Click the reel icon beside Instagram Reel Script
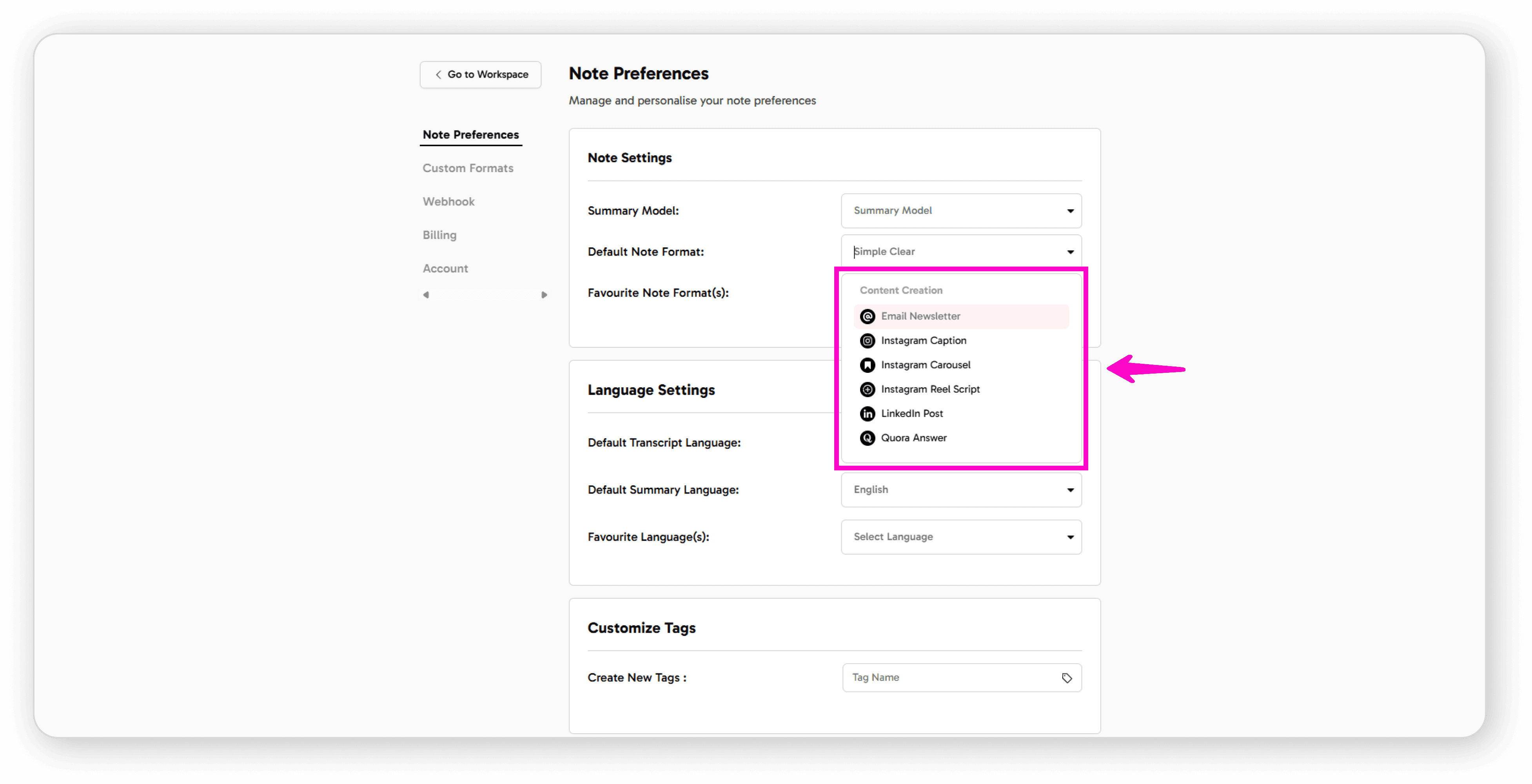Image resolution: width=1532 pixels, height=784 pixels. pyautogui.click(x=867, y=389)
